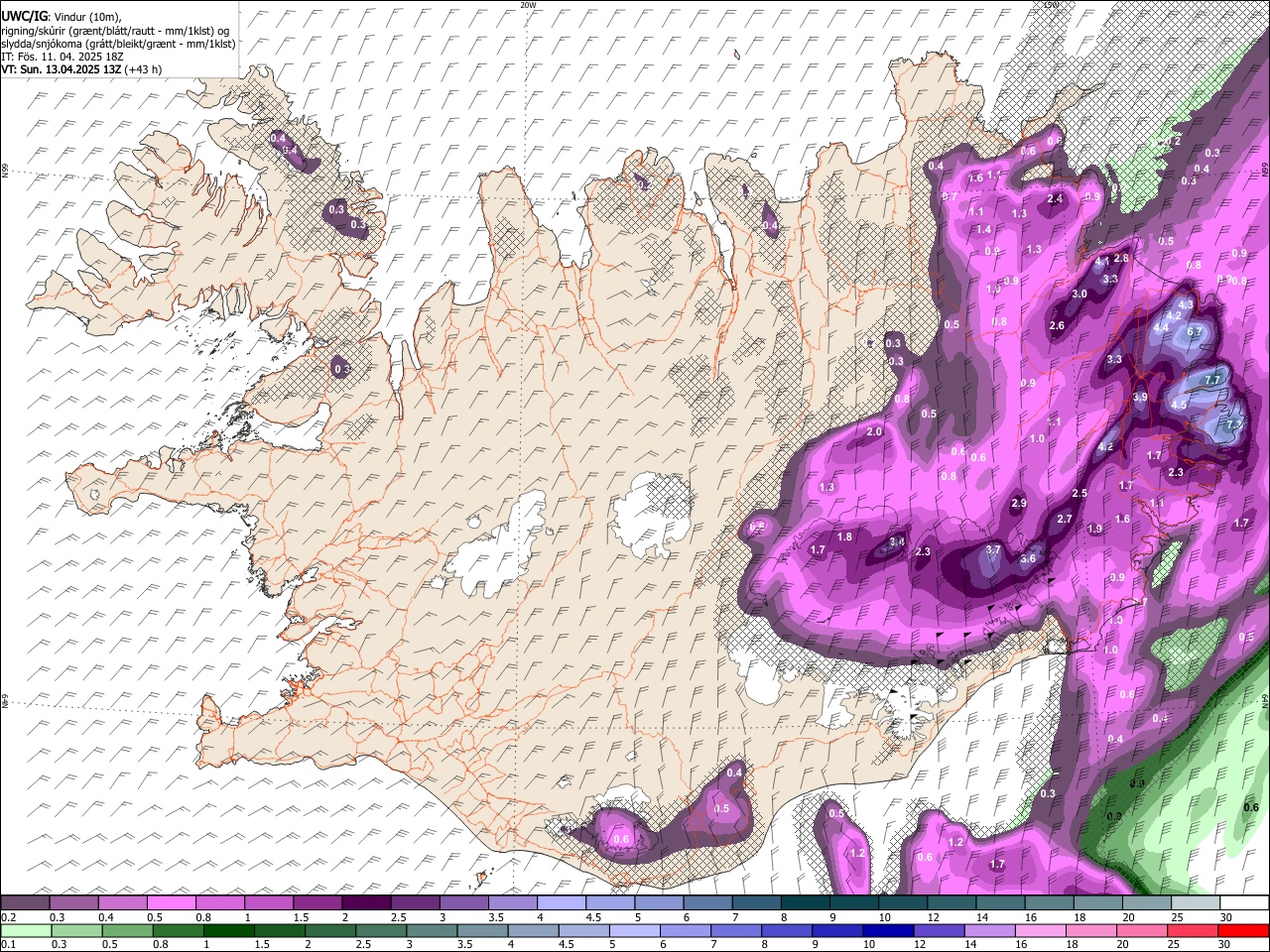
Task: Click the 4.4 precipitation value on the map
Action: [1162, 327]
